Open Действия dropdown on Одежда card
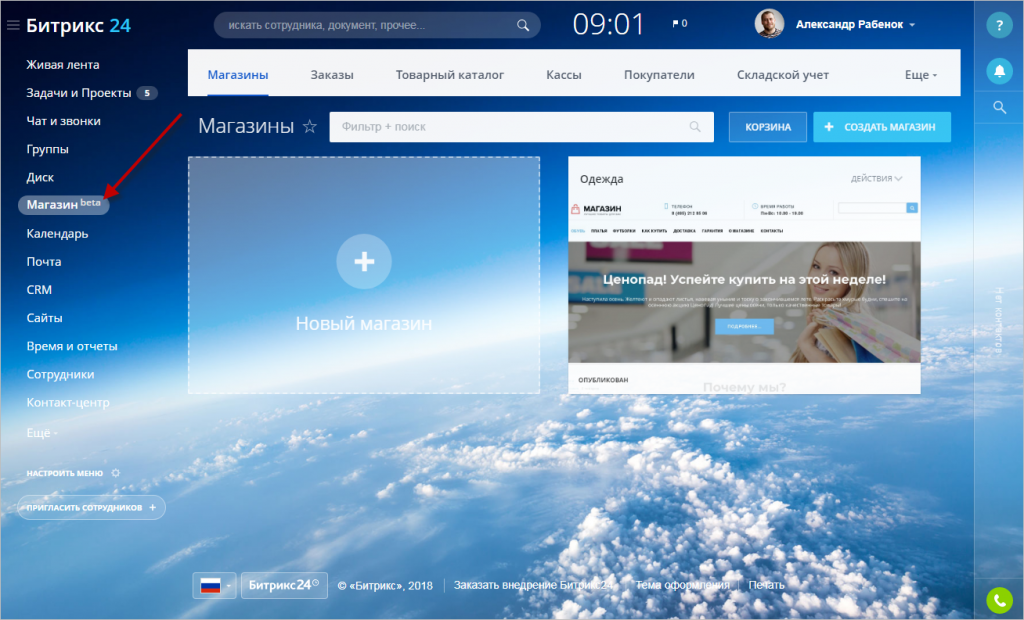Screen dimensions: 1024x620 [x=876, y=178]
